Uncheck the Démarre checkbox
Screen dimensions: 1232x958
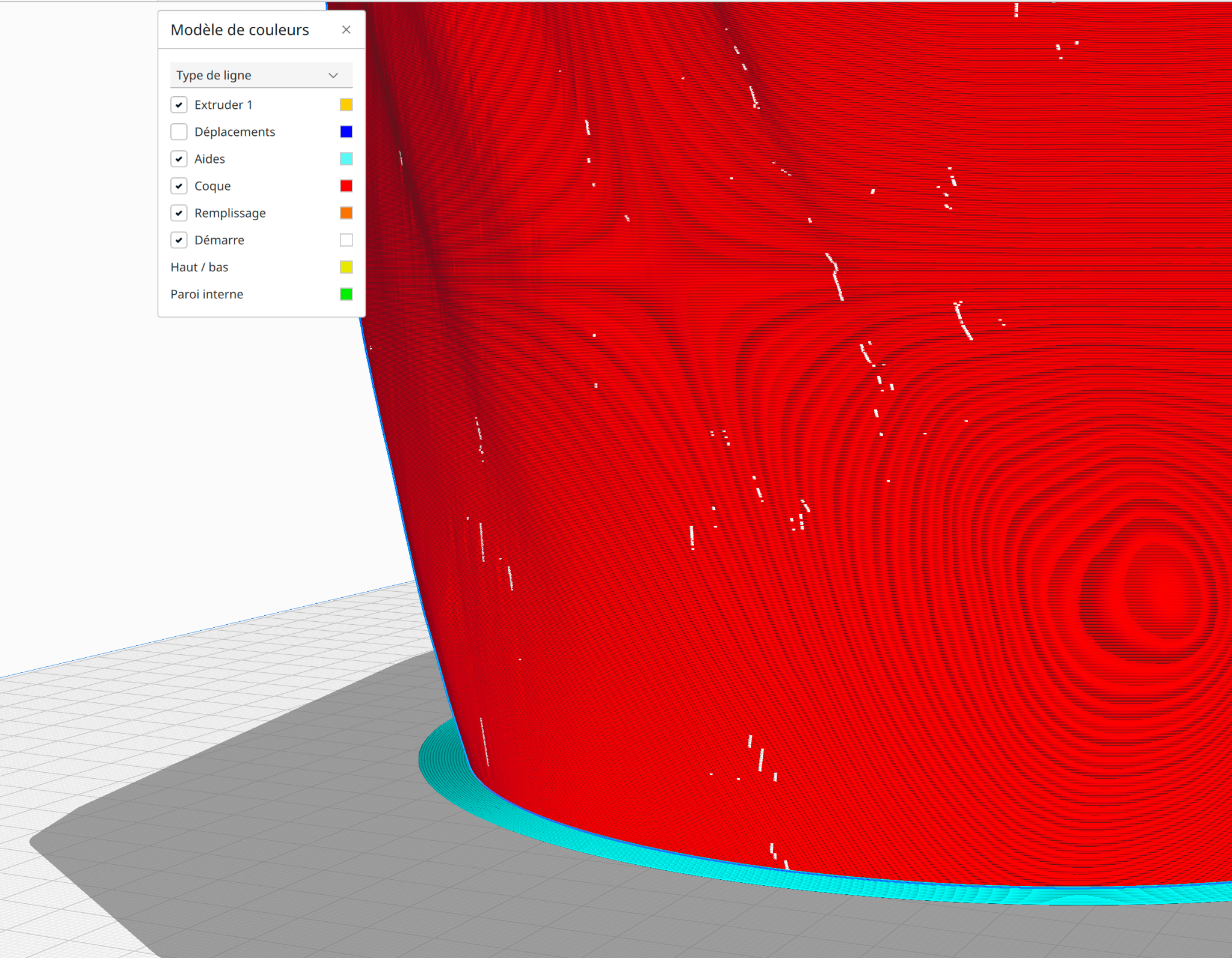tap(179, 240)
